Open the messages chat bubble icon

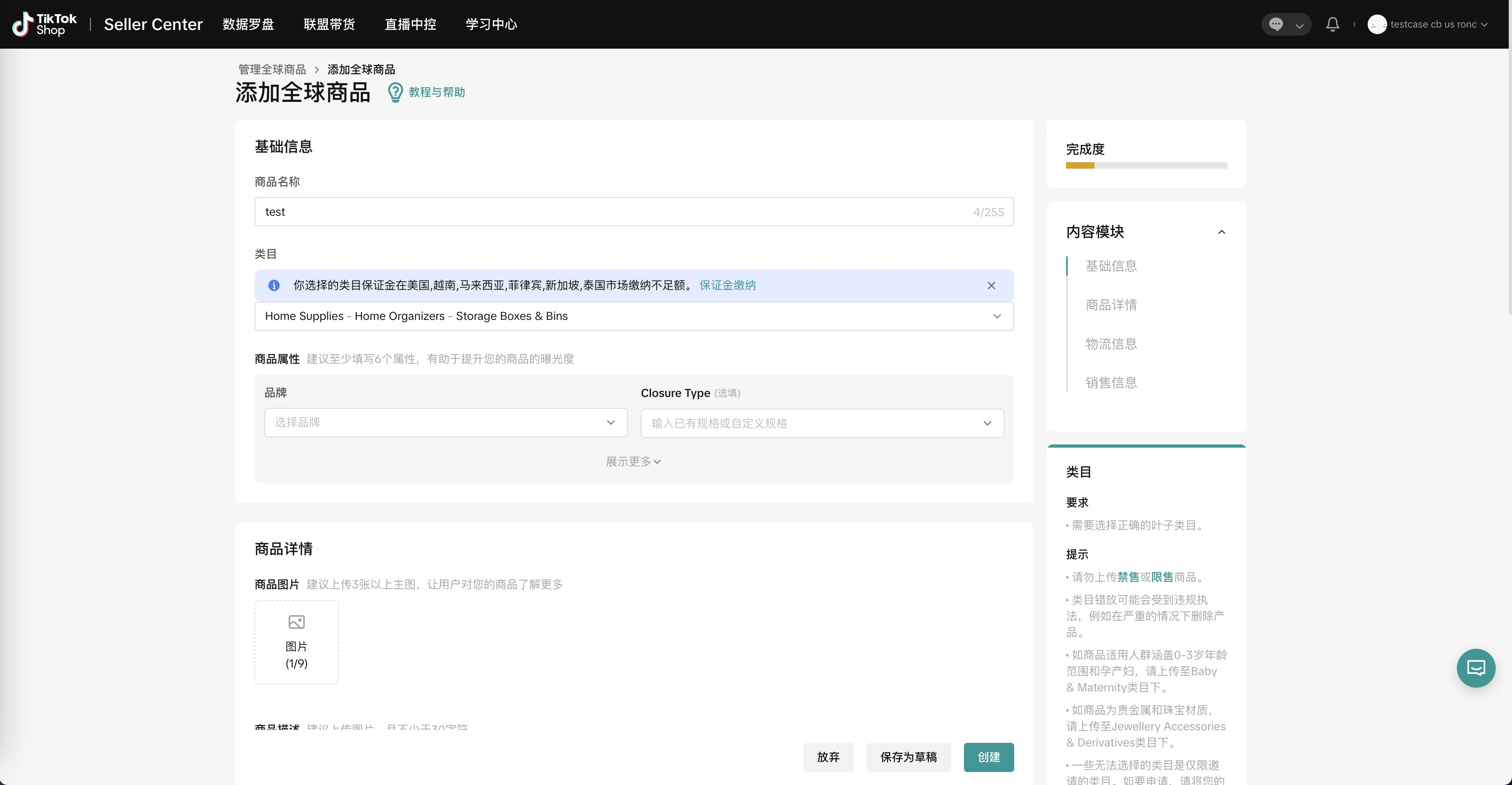point(1275,24)
